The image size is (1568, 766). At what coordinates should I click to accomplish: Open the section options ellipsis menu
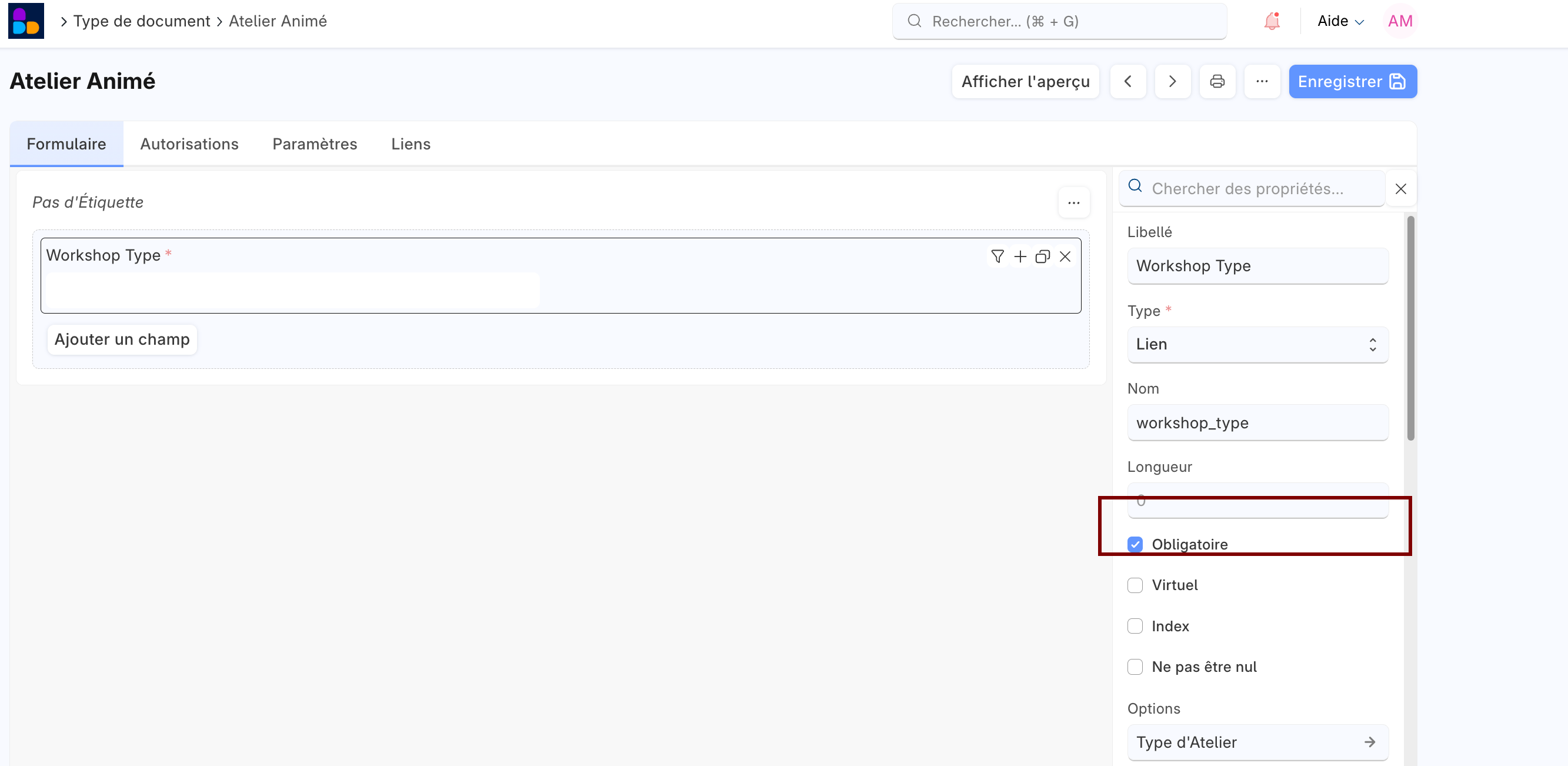coord(1074,203)
